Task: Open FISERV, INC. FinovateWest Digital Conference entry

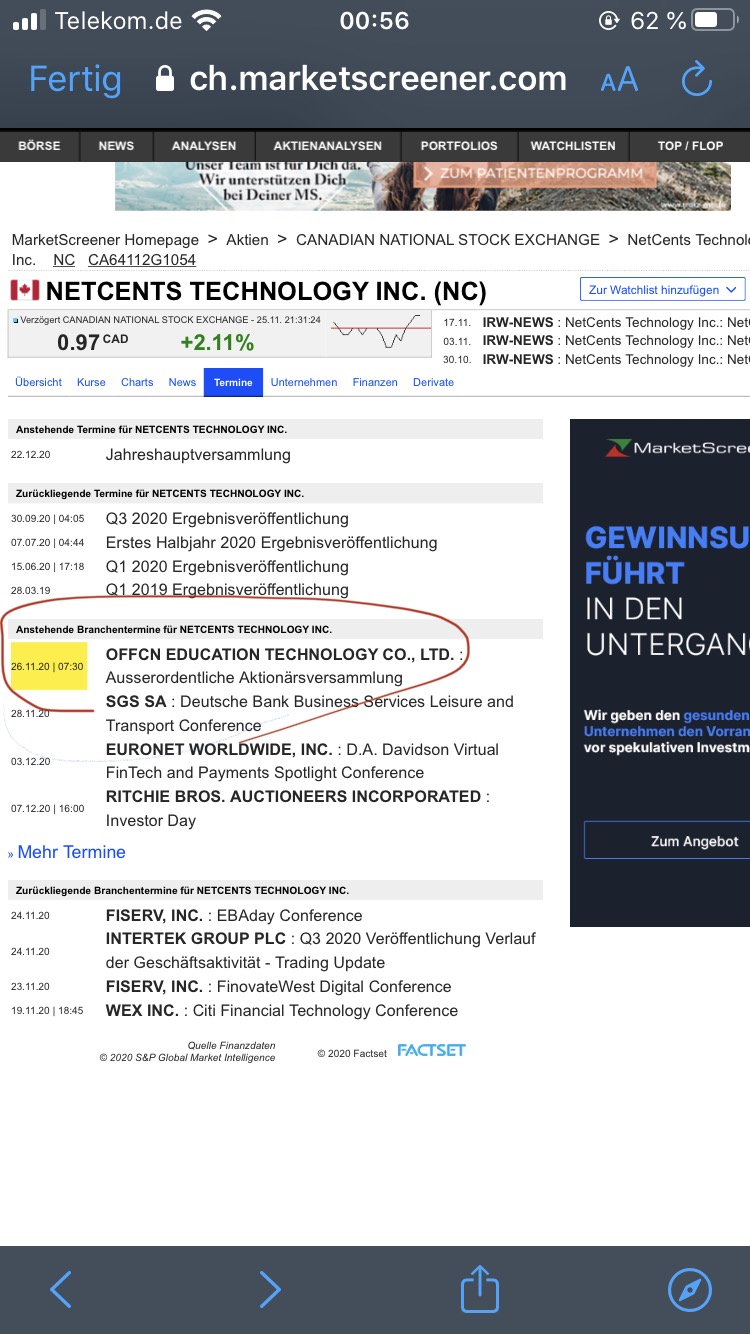Action: 278,987
